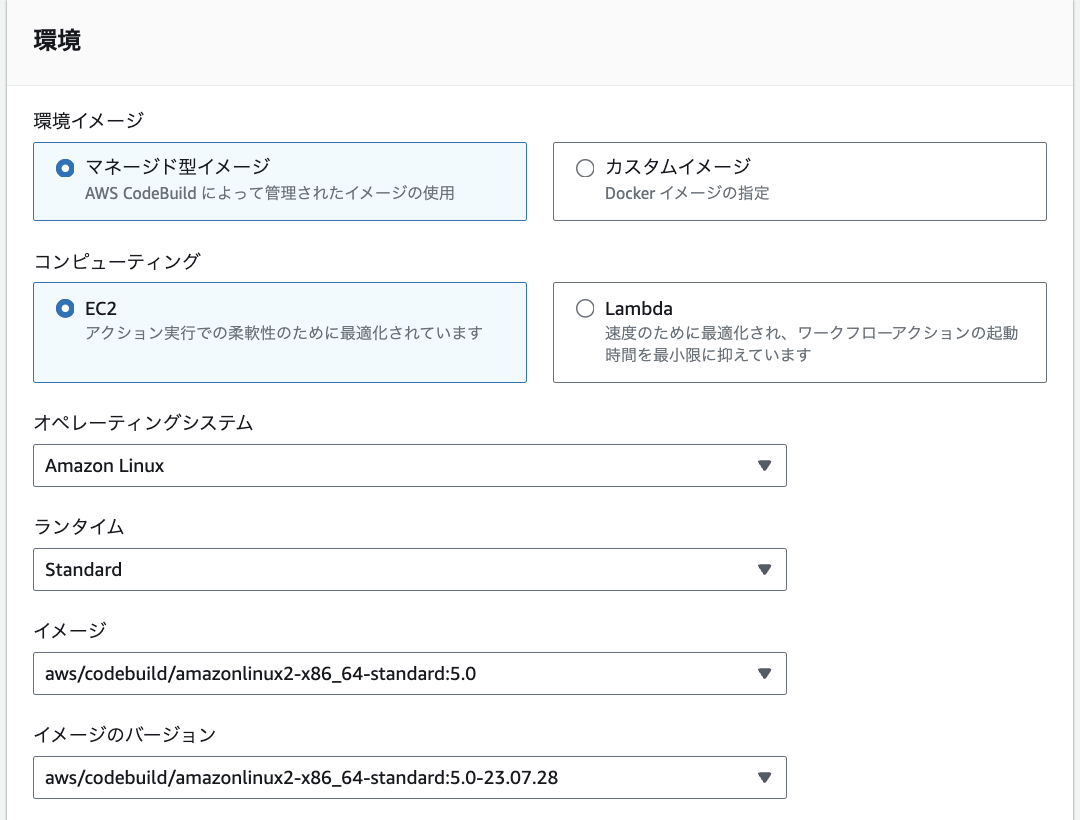Enable the EC2 compute type
Viewport: 1080px width, 820px height.
click(x=65, y=308)
